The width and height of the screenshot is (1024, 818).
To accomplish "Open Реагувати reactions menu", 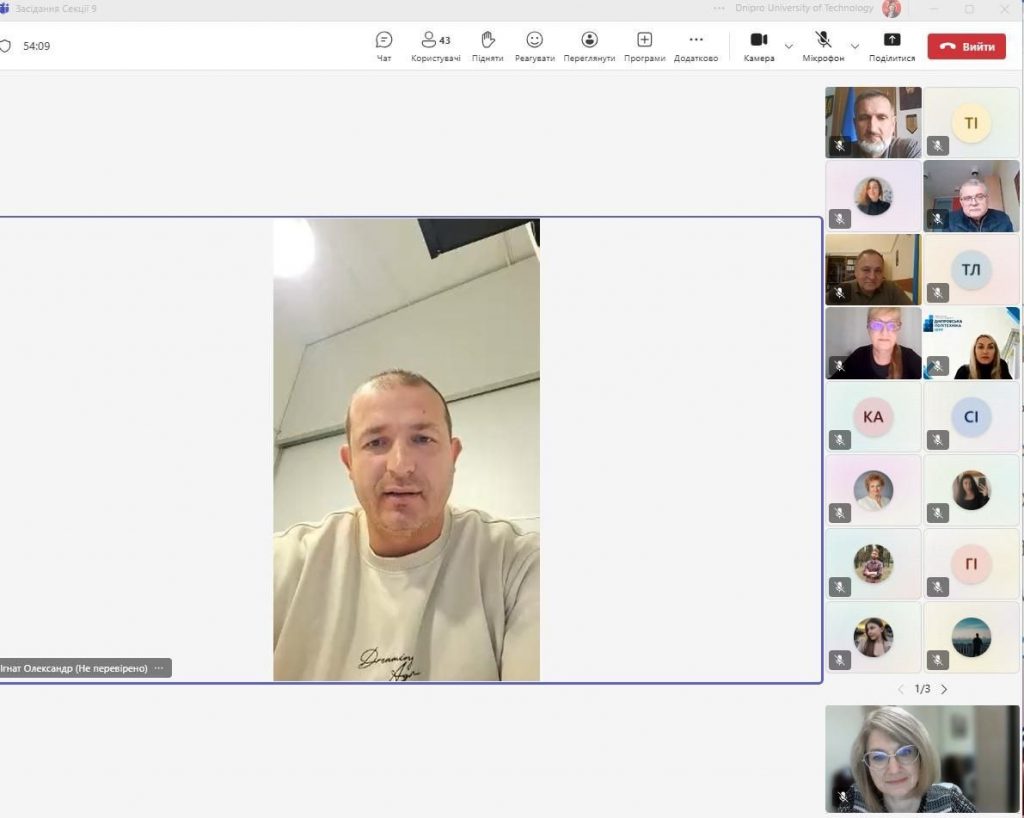I will [535, 46].
